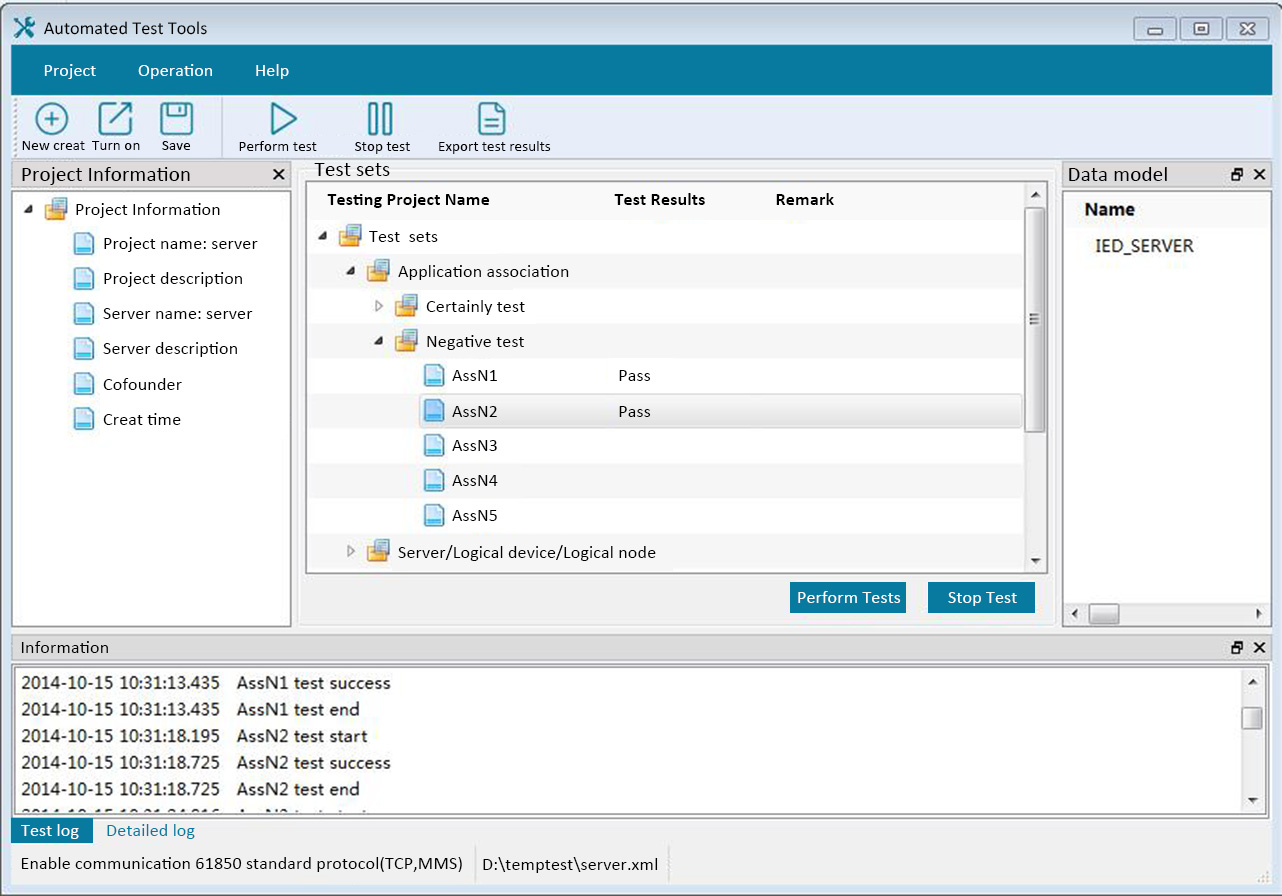The image size is (1282, 896).
Task: Collapse the Negative test folder
Action: tap(379, 341)
